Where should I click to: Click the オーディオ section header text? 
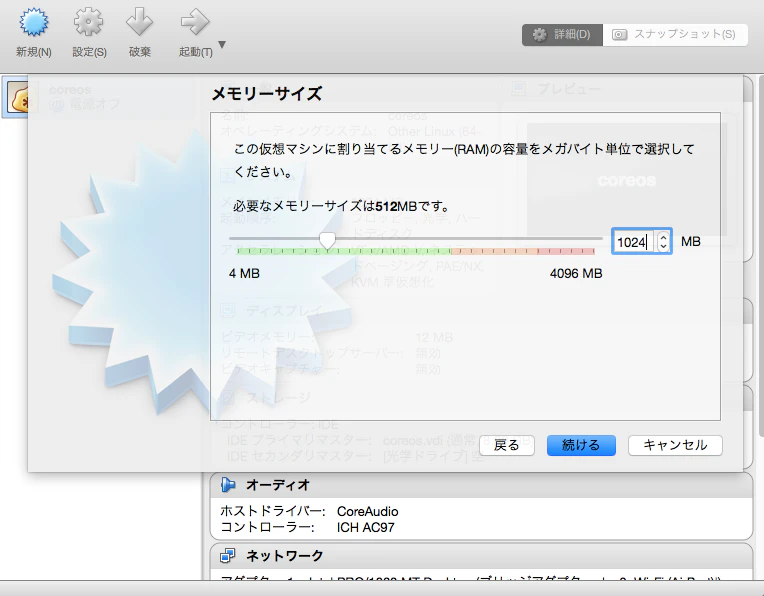click(278, 485)
